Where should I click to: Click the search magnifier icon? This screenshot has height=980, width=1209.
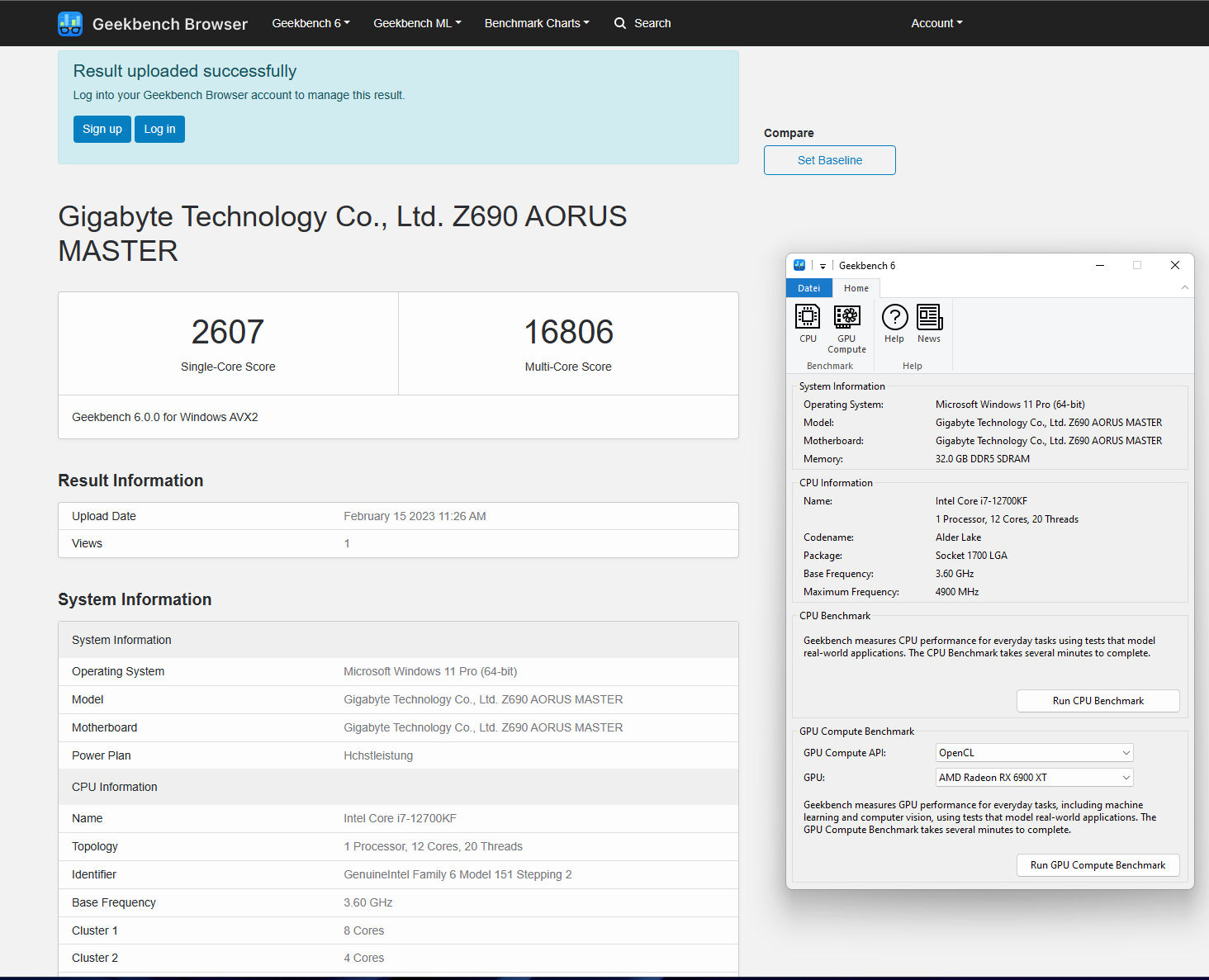click(620, 23)
